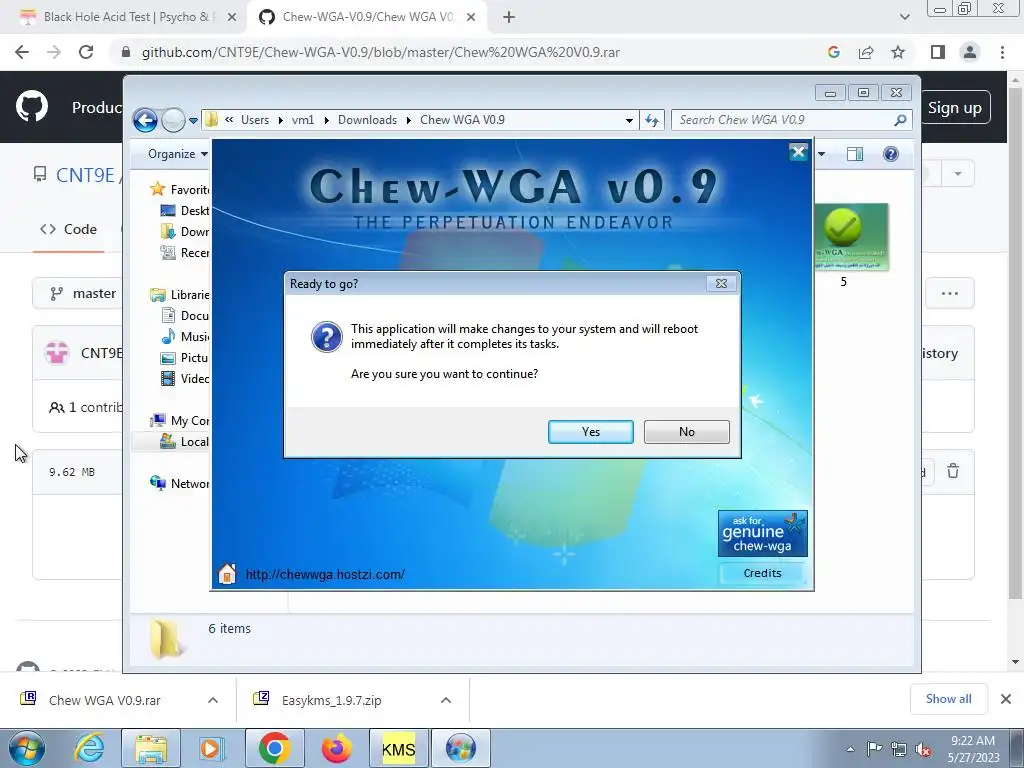The image size is (1024, 768).
Task: Open Documents library in Explorer pane
Action: tap(185, 315)
